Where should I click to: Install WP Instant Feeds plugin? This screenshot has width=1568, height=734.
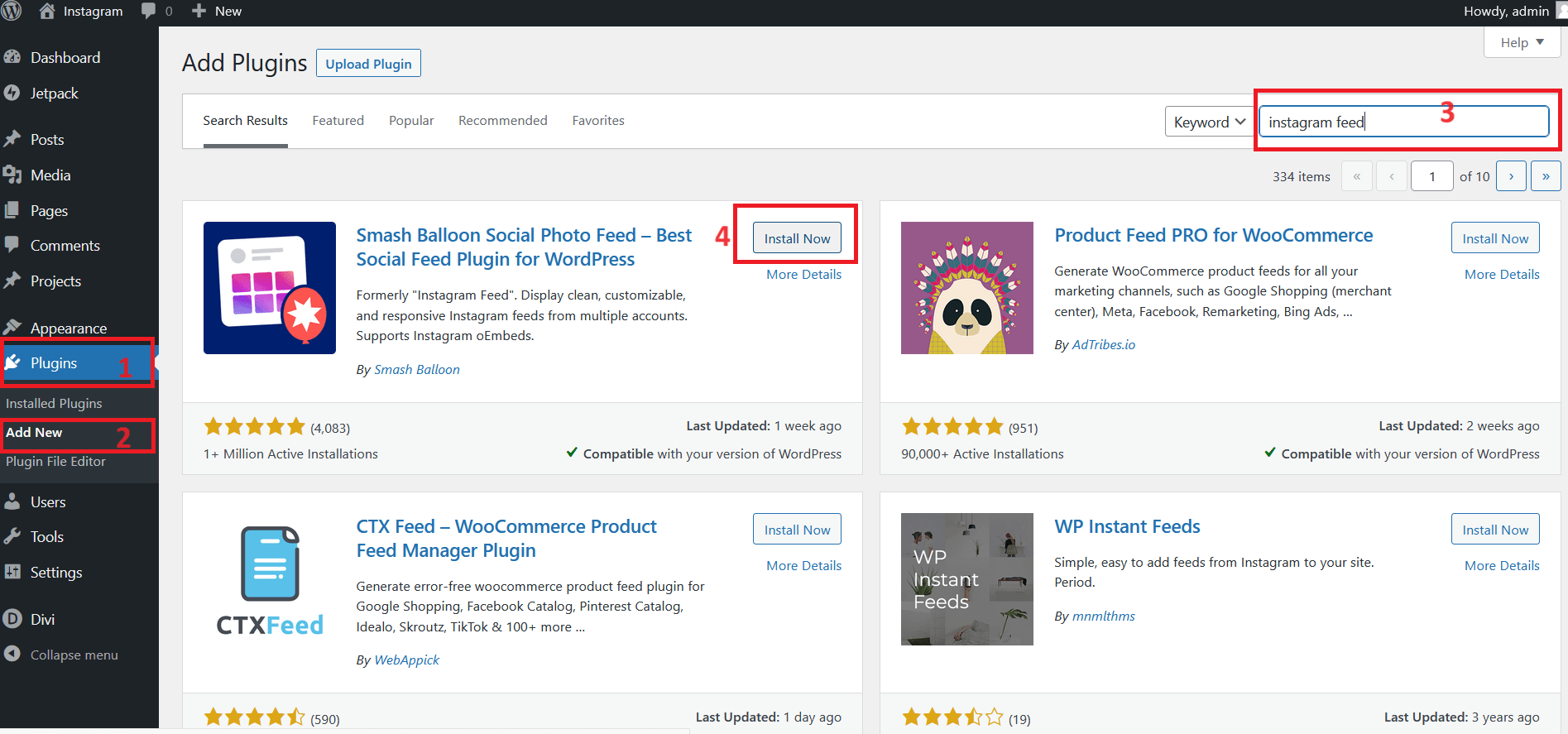(x=1495, y=529)
